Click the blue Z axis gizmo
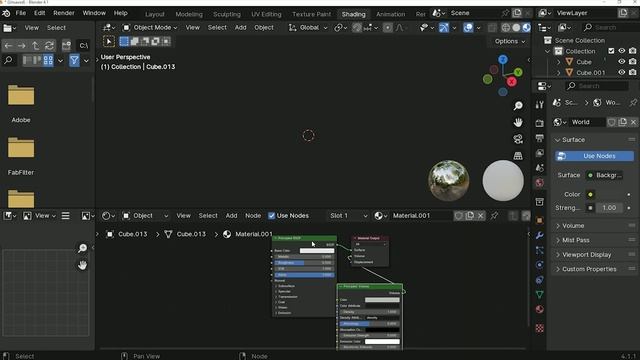The width and height of the screenshot is (640, 360). coord(503,60)
